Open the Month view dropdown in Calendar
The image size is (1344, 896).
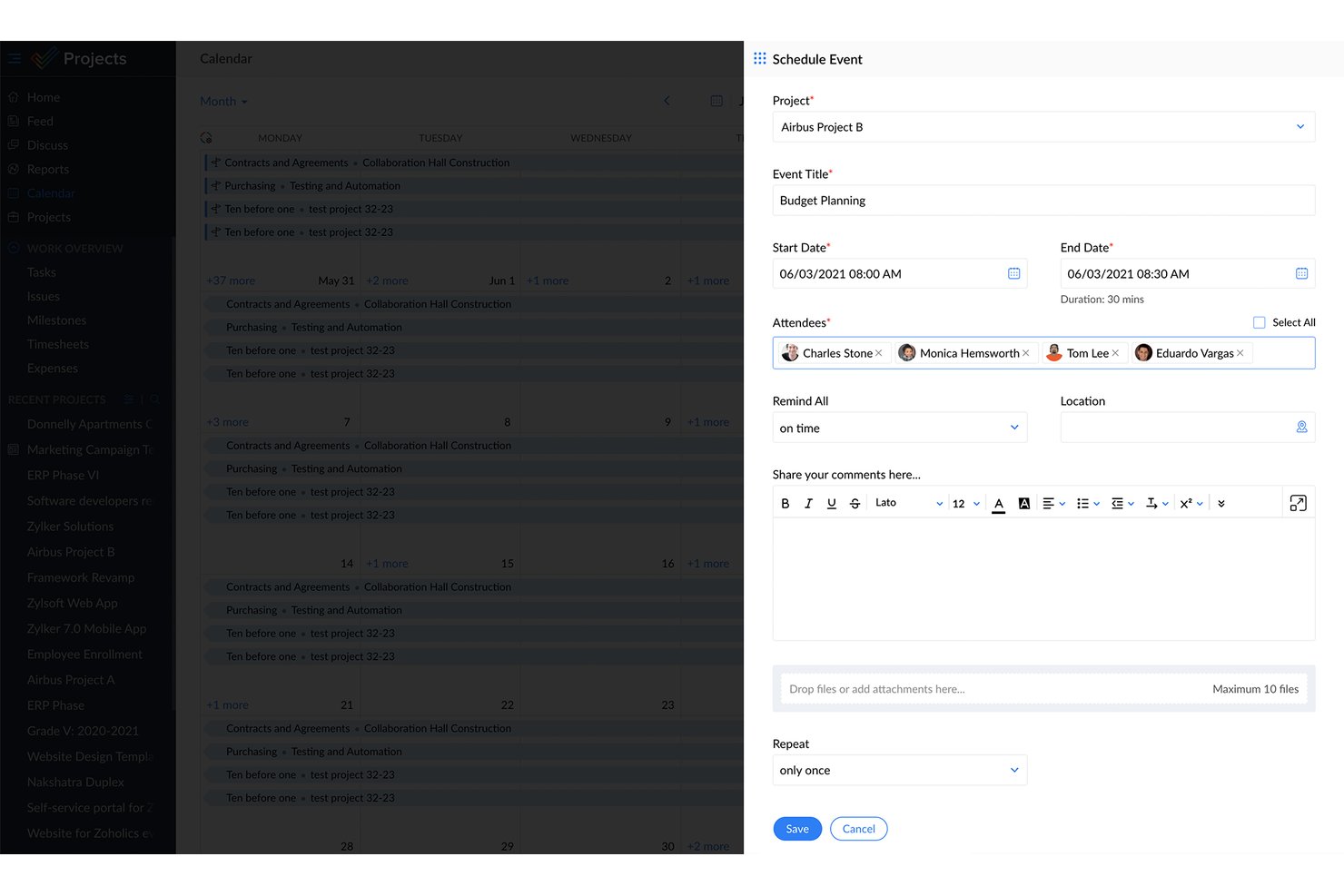coord(223,102)
